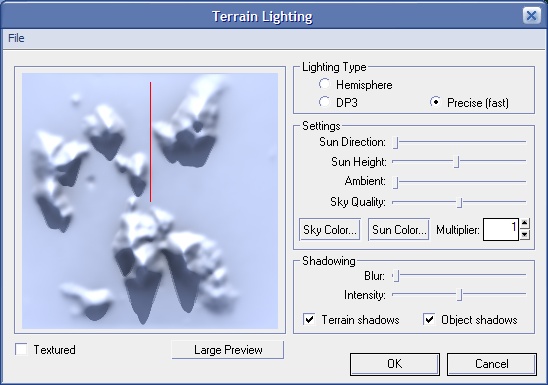Click the shadow Intensity slider handle
Image resolution: width=548 pixels, height=385 pixels.
[460, 295]
